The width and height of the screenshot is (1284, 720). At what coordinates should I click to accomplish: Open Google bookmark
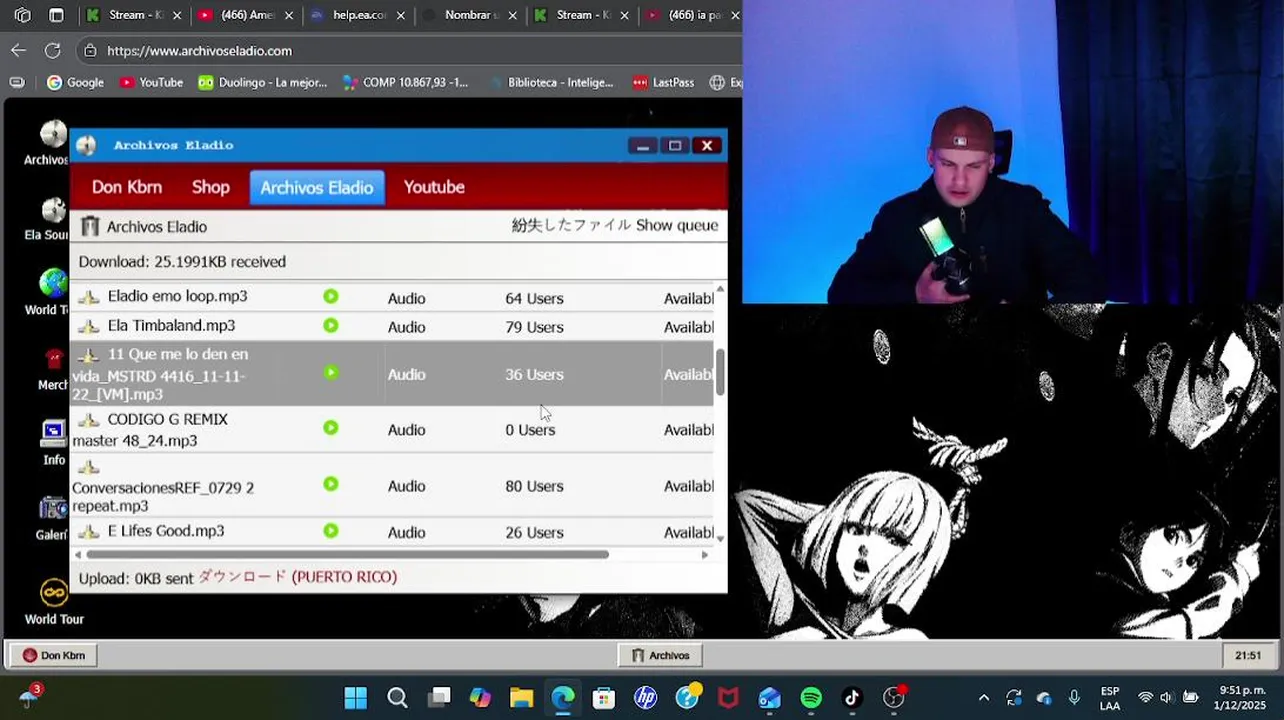pos(75,82)
